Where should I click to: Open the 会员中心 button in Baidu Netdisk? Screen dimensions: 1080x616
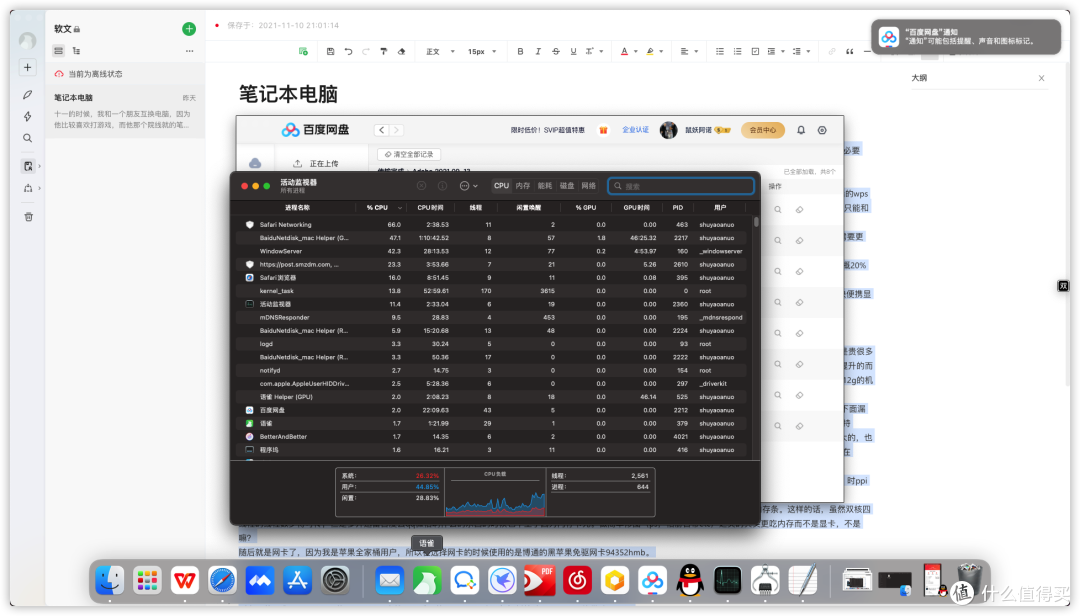pos(761,130)
